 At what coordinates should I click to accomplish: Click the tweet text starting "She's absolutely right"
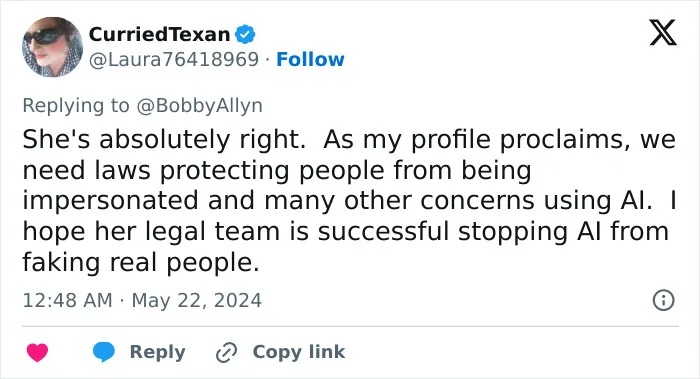pyautogui.click(x=350, y=200)
